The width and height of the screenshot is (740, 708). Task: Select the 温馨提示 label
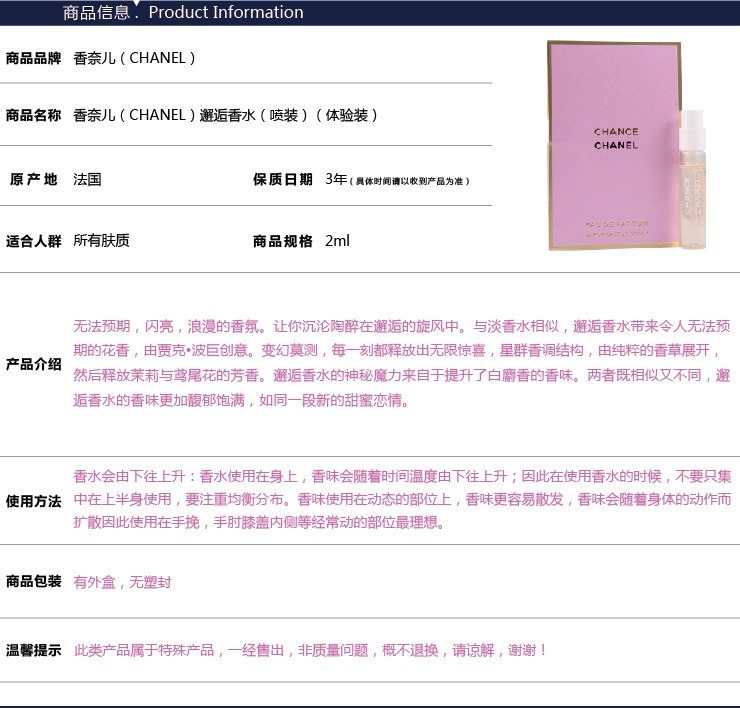tap(33, 650)
